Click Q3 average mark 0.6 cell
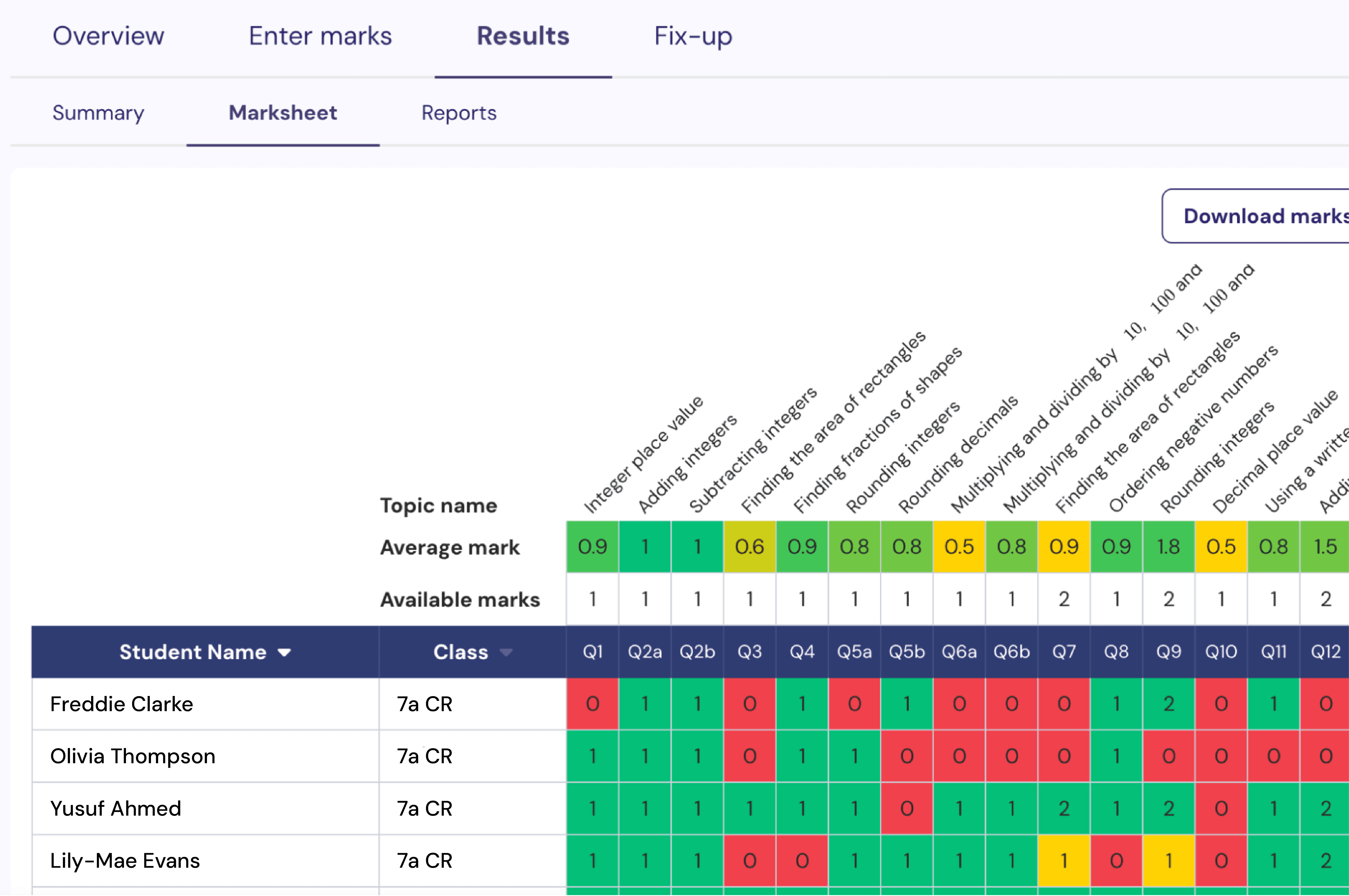Screen dimensions: 1349x896 (749, 547)
